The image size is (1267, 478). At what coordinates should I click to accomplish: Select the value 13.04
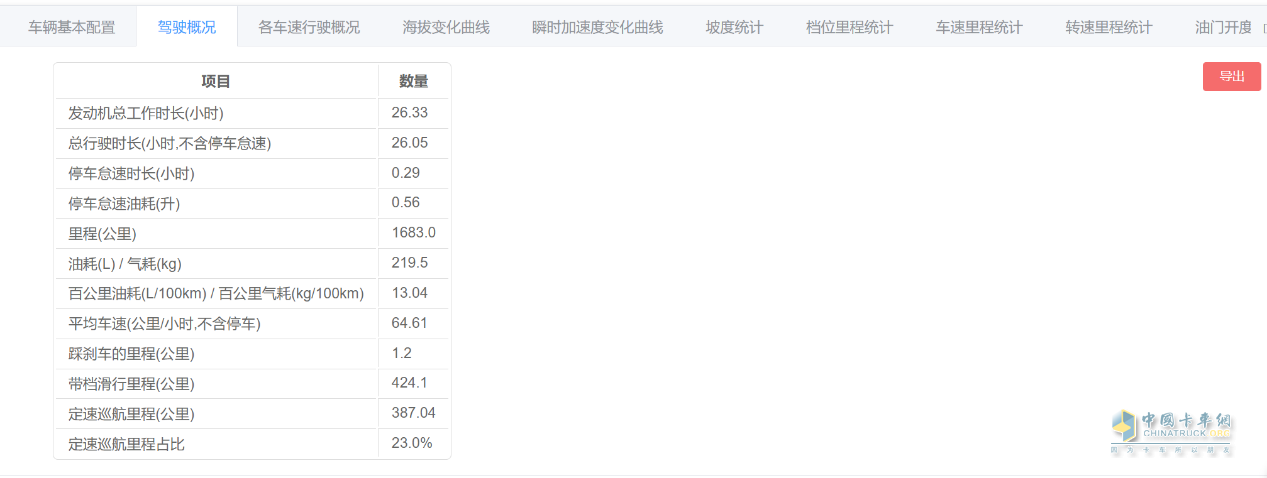point(410,292)
